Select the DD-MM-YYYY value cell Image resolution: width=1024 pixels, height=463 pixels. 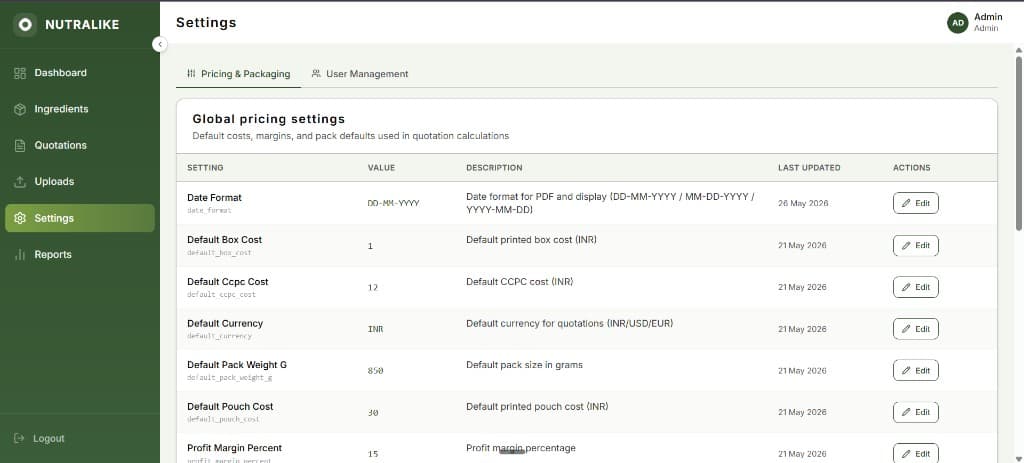pos(393,203)
